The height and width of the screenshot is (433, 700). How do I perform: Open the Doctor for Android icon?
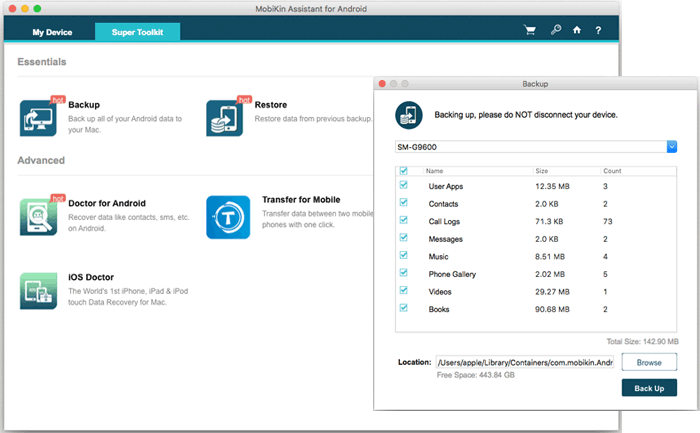click(x=38, y=217)
